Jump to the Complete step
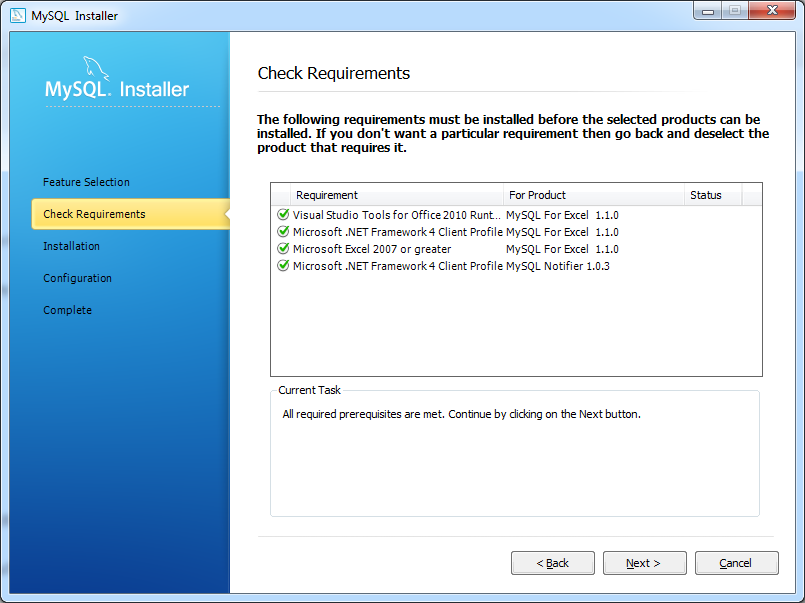The image size is (805, 603). pos(67,310)
